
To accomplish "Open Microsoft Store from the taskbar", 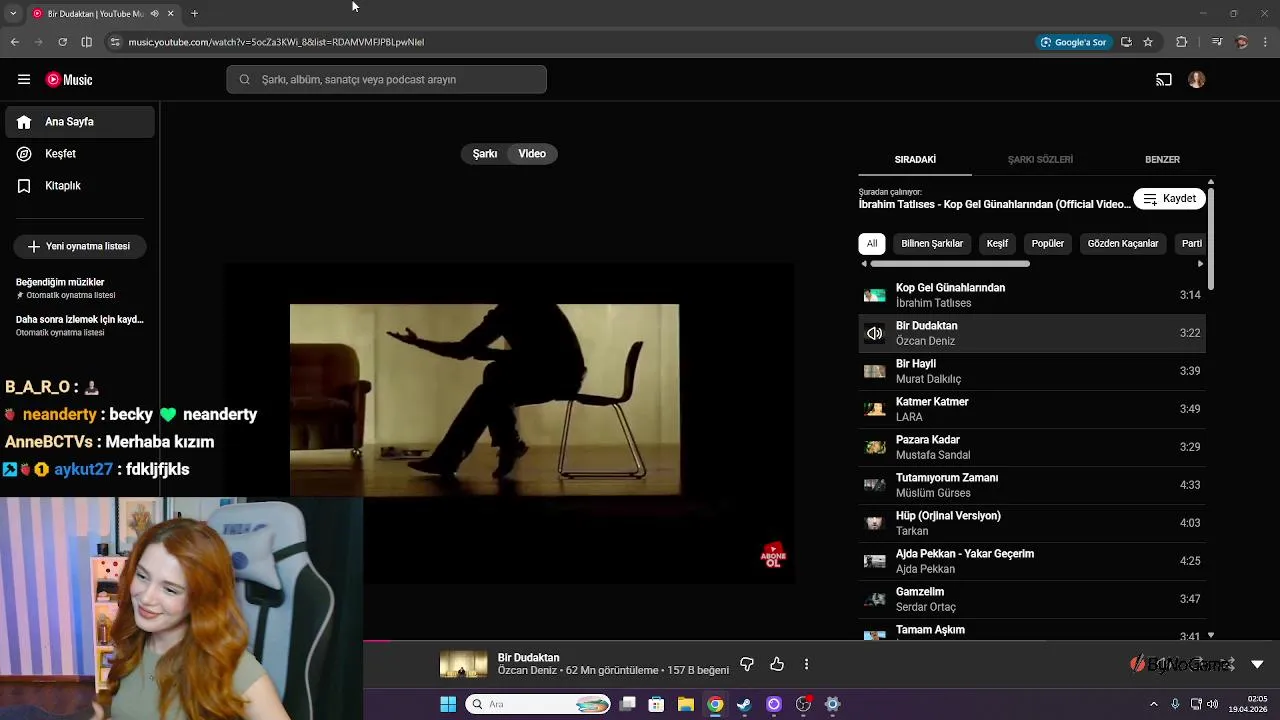I will tap(656, 704).
